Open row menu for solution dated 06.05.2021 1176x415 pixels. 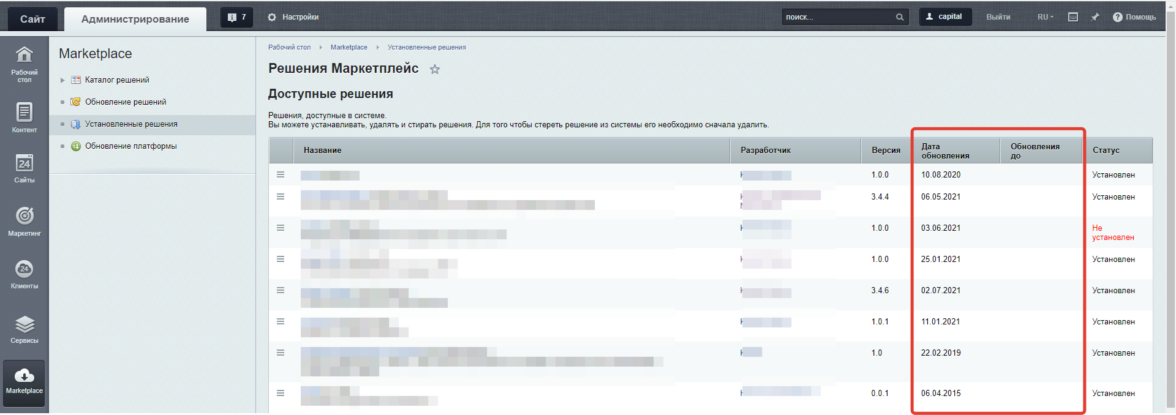click(280, 196)
